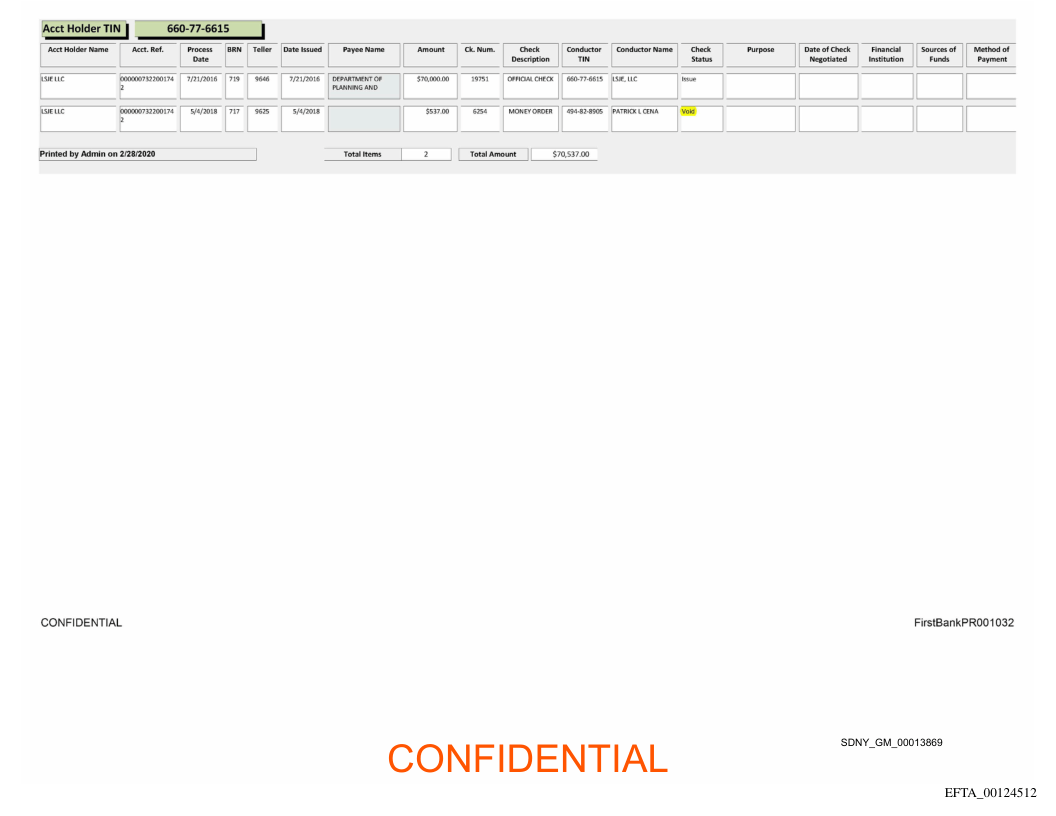Click the Method of Payment column header
The image size is (1056, 816).
pyautogui.click(x=991, y=54)
